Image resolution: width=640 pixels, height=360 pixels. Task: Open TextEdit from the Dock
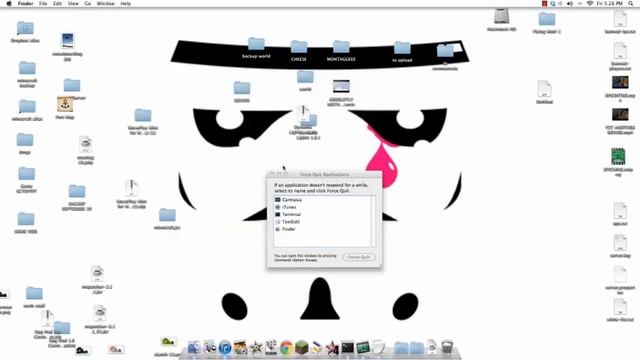378,347
